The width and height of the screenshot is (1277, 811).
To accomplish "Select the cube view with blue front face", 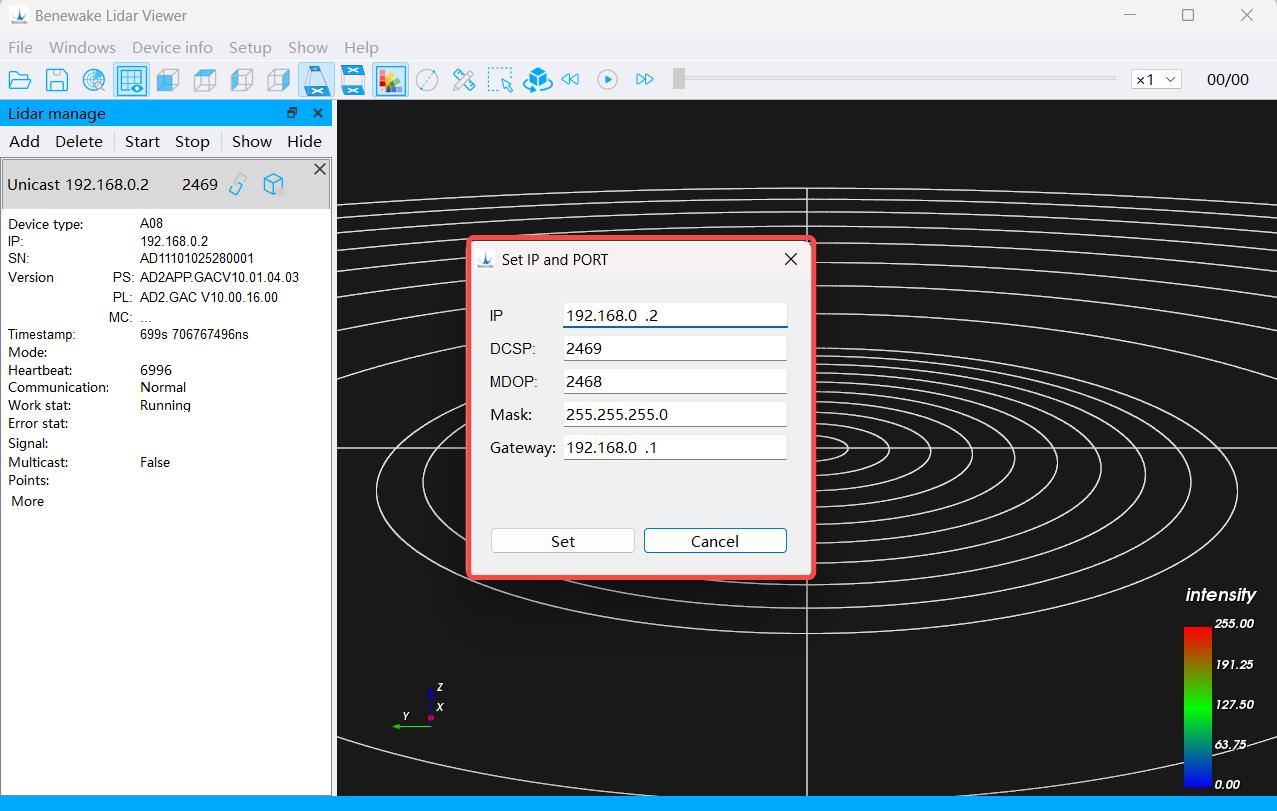I will pyautogui.click(x=168, y=80).
